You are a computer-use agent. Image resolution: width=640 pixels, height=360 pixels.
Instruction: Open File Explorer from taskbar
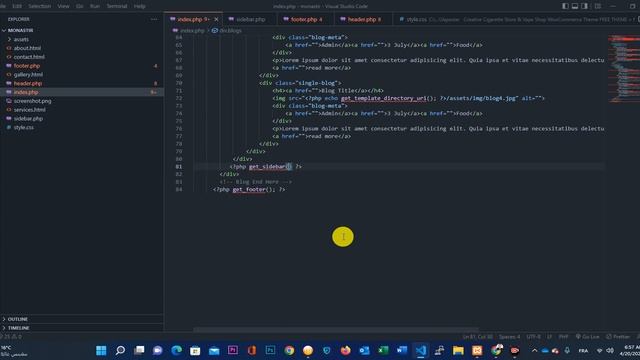[458, 350]
